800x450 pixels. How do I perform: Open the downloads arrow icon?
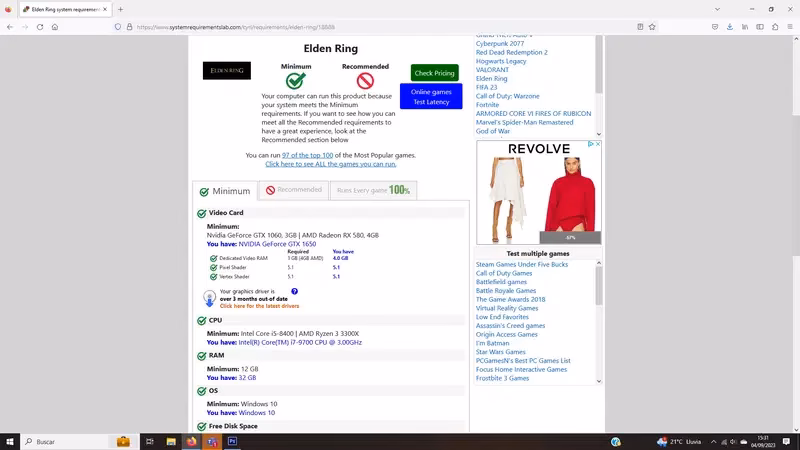[730, 27]
